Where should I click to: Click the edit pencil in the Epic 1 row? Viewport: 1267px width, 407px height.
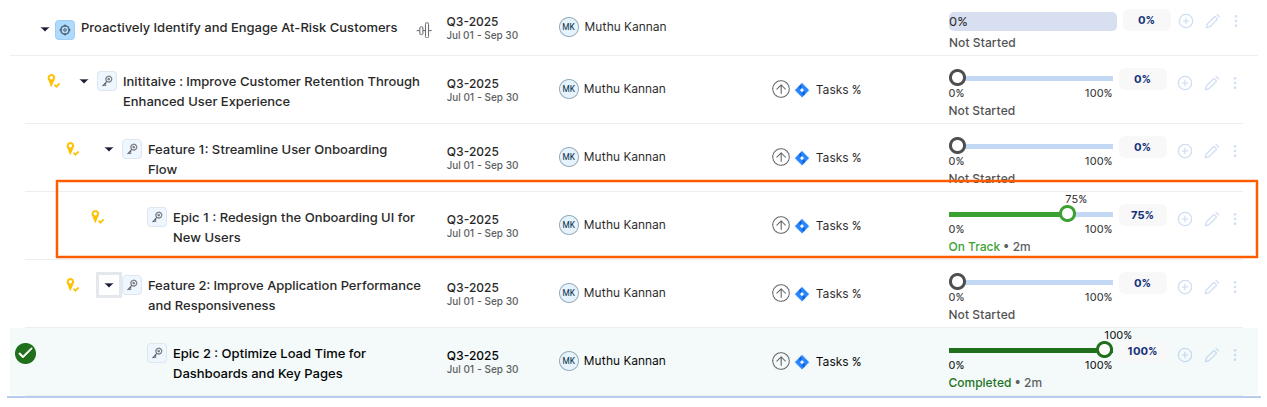[x=1211, y=219]
